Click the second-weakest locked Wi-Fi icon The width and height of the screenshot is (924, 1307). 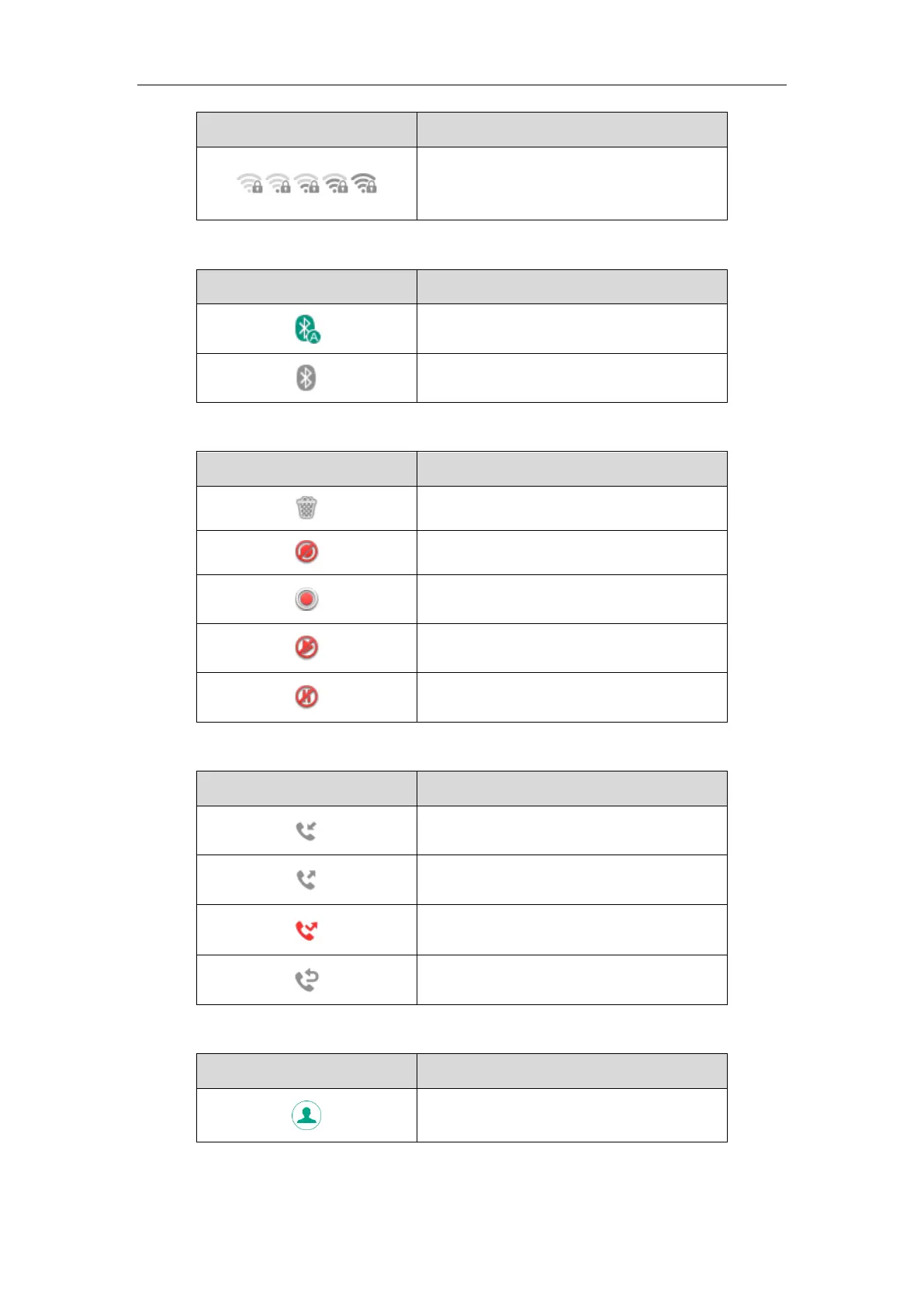pyautogui.click(x=279, y=183)
